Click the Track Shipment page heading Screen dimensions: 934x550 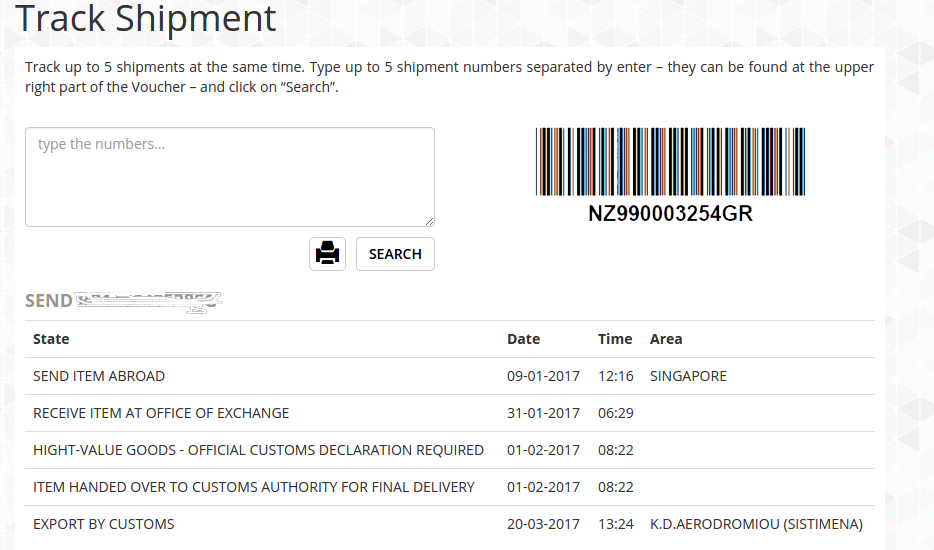point(146,18)
